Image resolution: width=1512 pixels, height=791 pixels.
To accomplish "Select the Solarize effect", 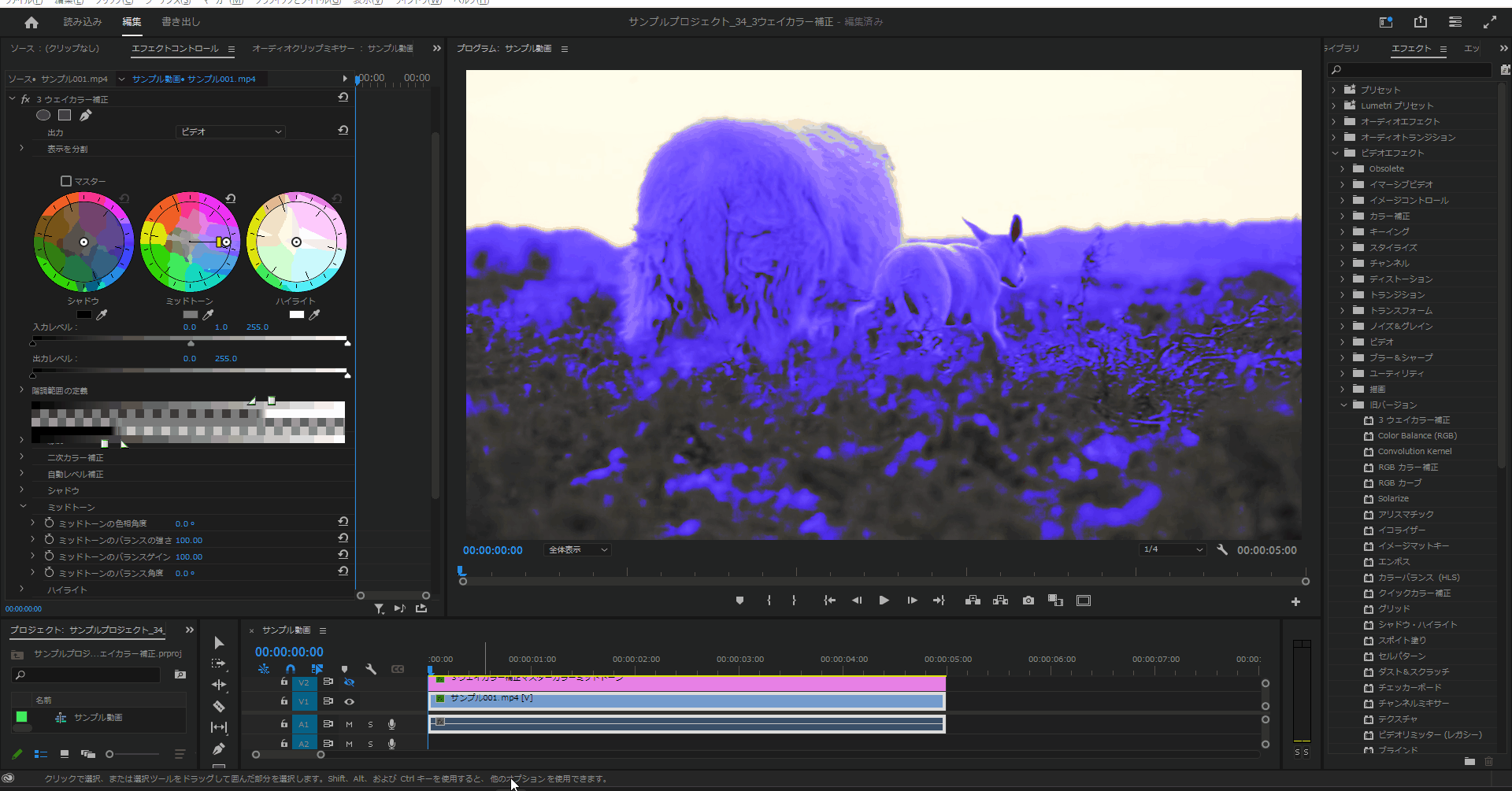I will 1393,498.
